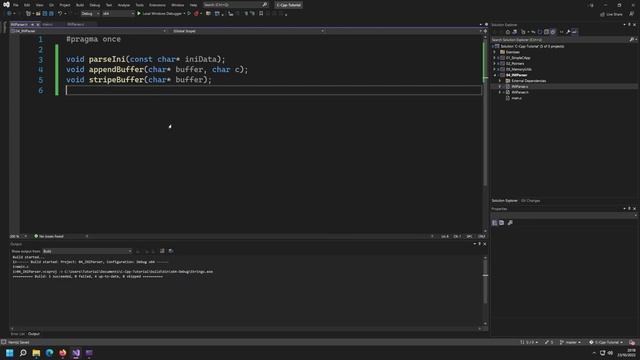Switch to the main.c editor tab
Screen dimensions: 640x360
coord(47,24)
